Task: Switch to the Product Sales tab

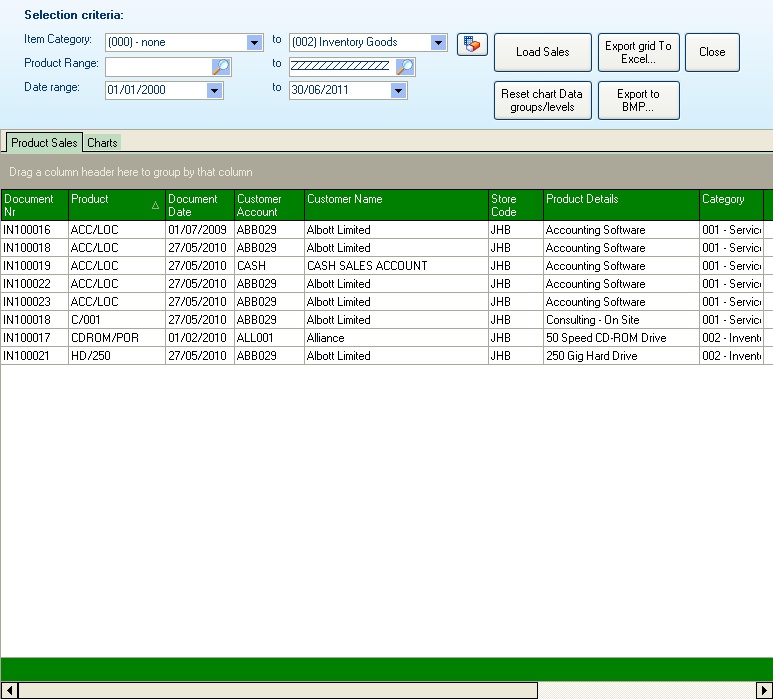Action: [x=44, y=143]
